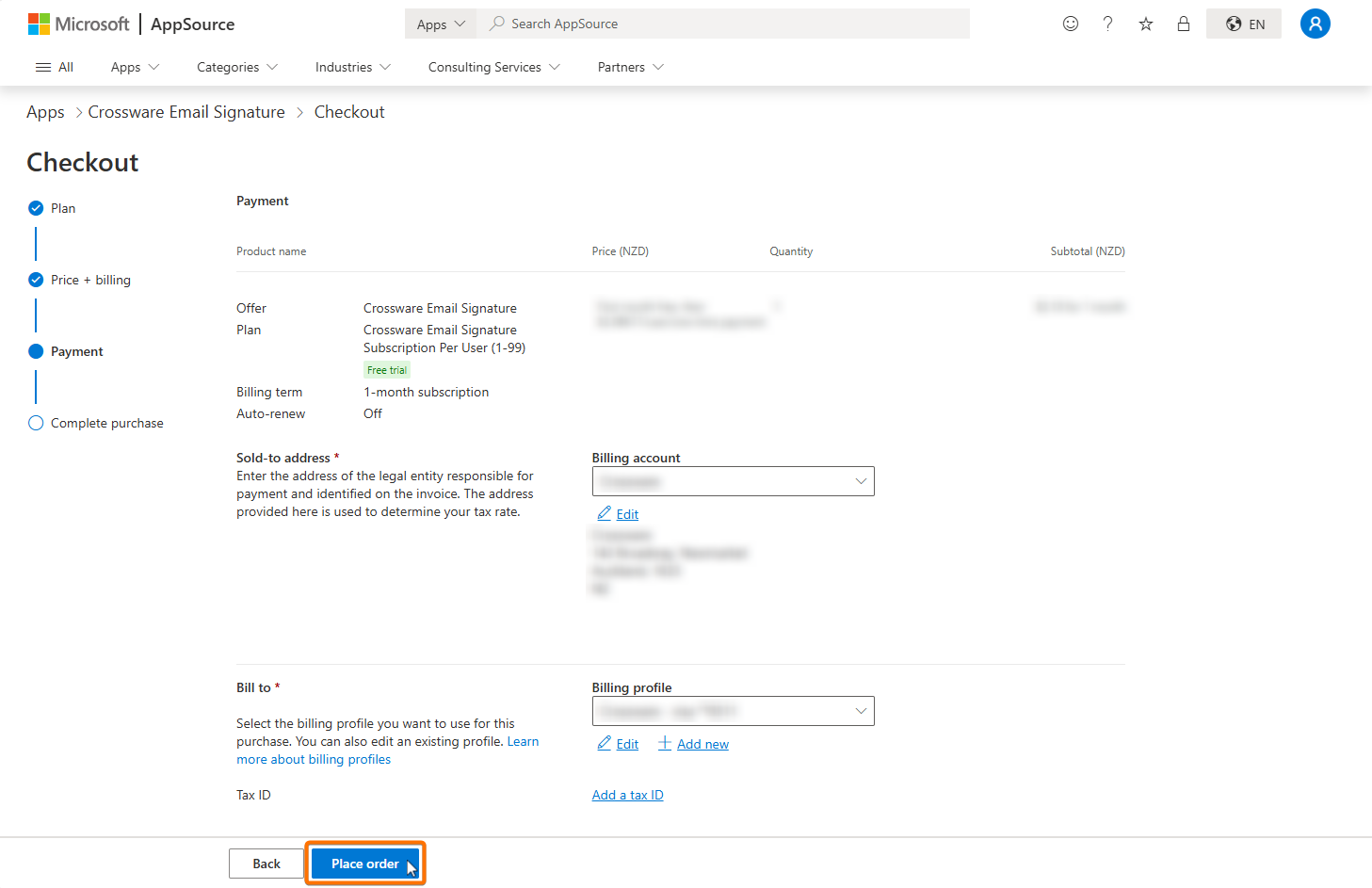Click the favorites star icon
Viewport: 1372px width, 888px height.
click(1145, 24)
